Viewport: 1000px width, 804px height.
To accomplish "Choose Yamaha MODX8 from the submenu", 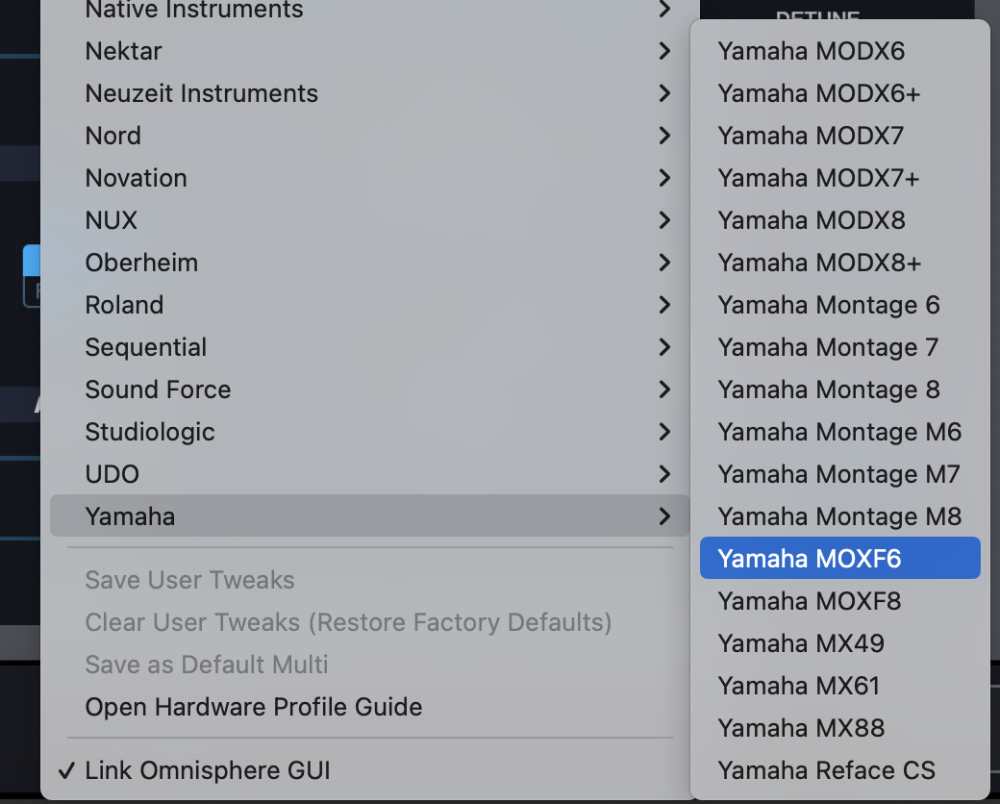I will (811, 220).
